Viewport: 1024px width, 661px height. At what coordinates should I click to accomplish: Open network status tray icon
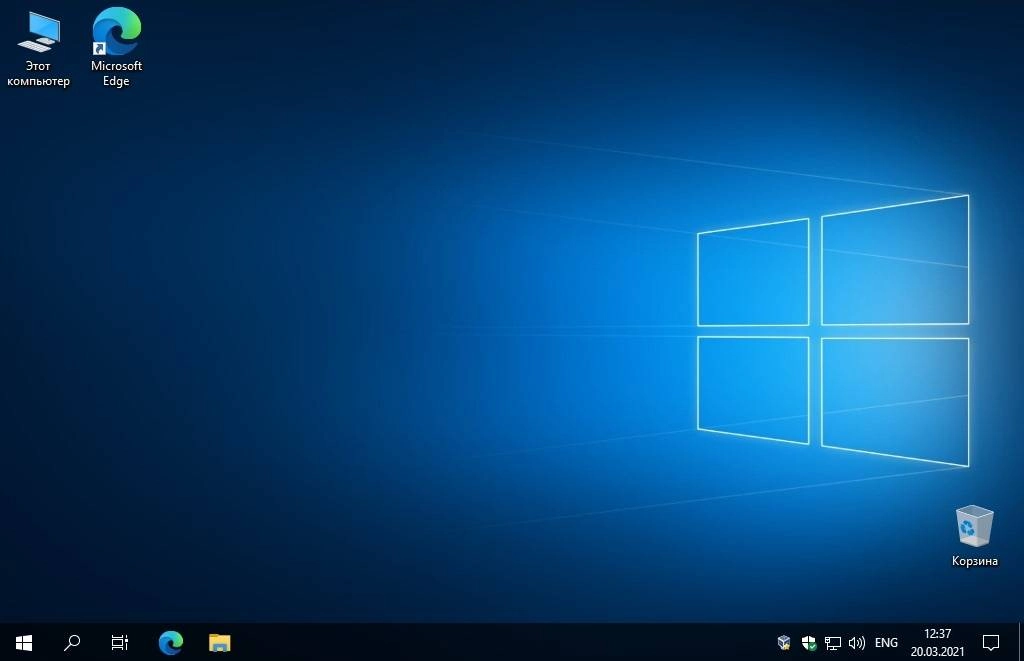click(833, 643)
